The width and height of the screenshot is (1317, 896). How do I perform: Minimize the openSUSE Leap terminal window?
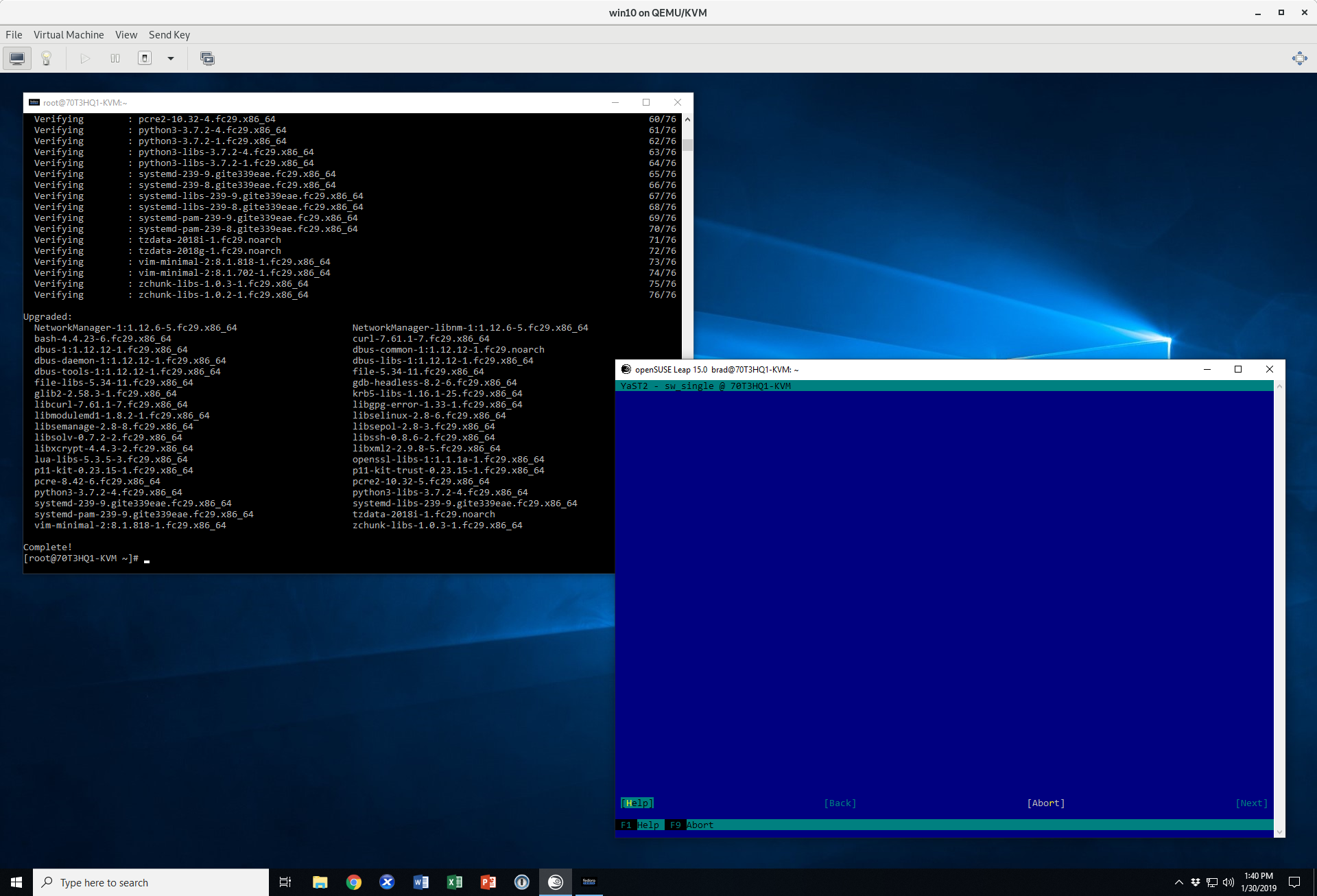point(1207,369)
